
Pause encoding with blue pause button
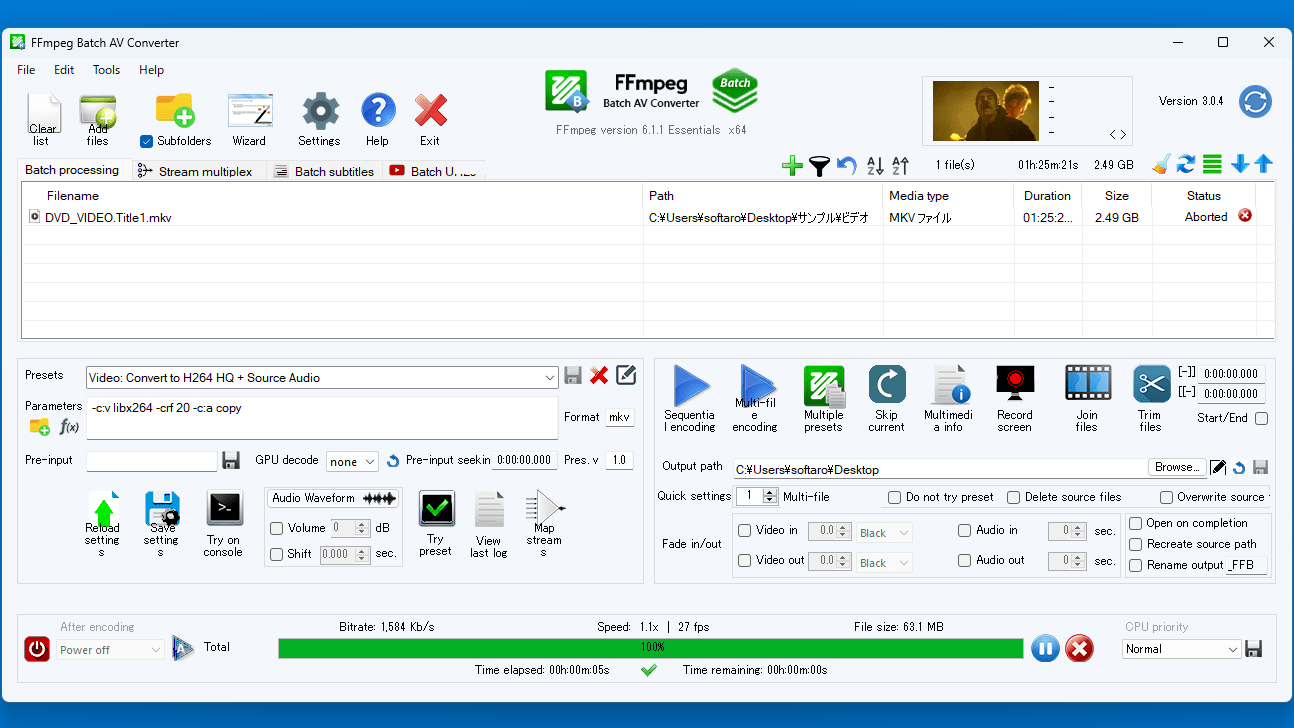[x=1045, y=649]
